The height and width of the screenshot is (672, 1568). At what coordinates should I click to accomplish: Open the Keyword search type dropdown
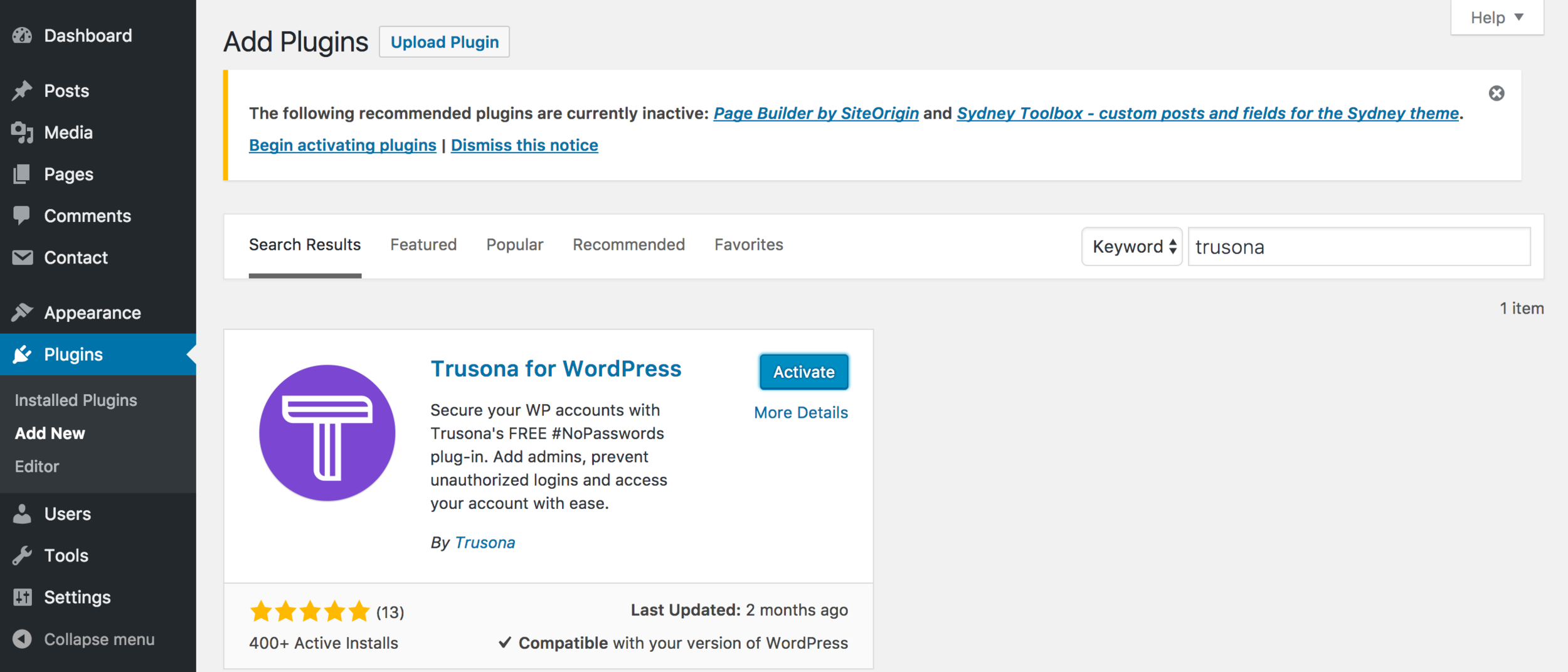(x=1131, y=247)
